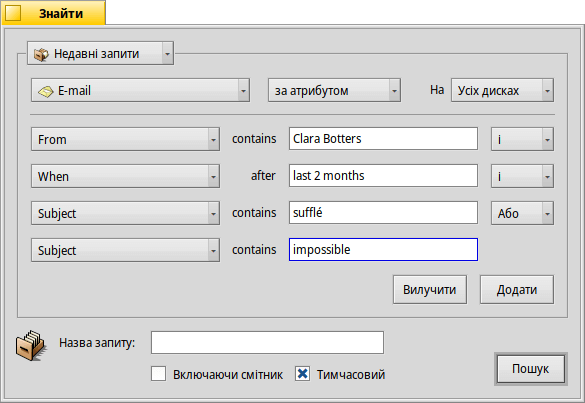Screen dimensions: 585x403
Task: Click the contains label in the impossible row
Action: click(254, 250)
